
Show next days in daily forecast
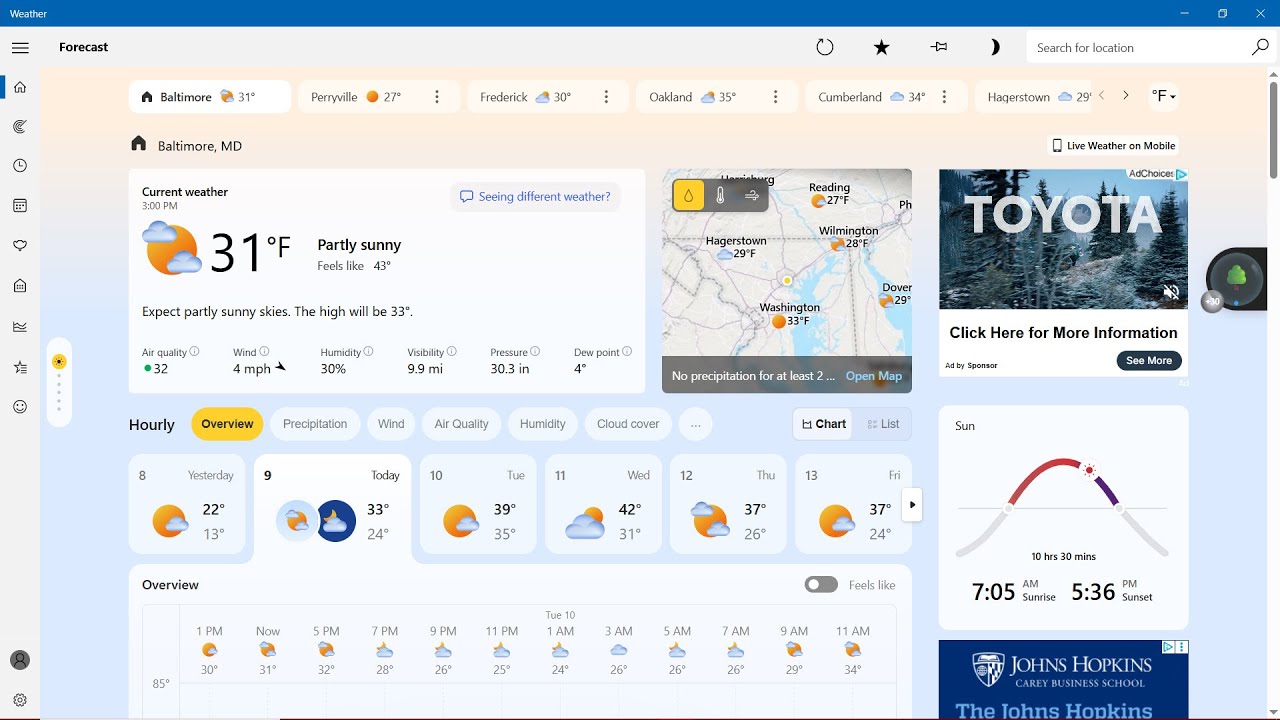point(912,505)
